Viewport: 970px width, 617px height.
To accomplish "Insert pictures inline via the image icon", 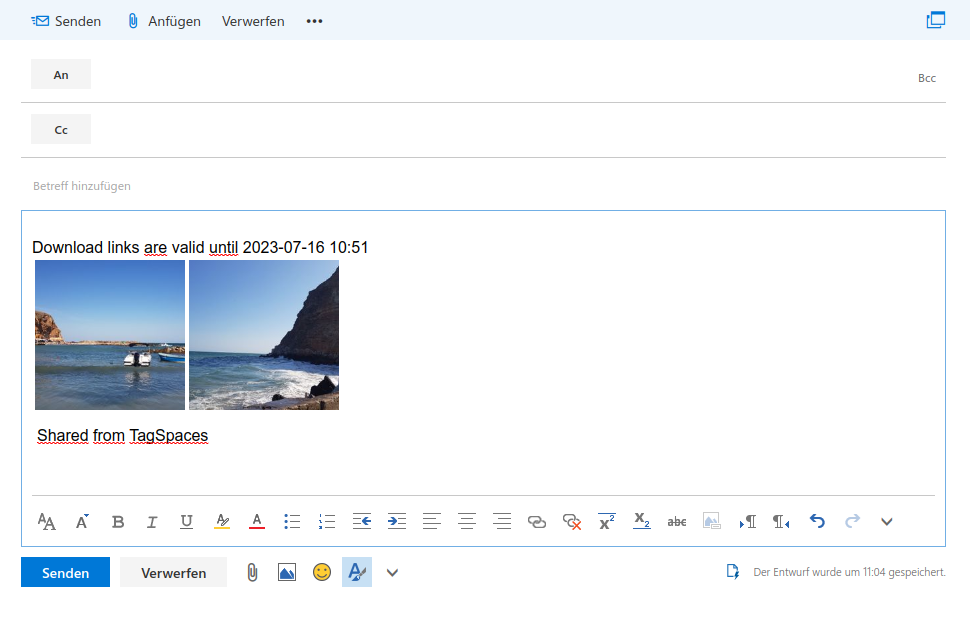I will (x=286, y=572).
